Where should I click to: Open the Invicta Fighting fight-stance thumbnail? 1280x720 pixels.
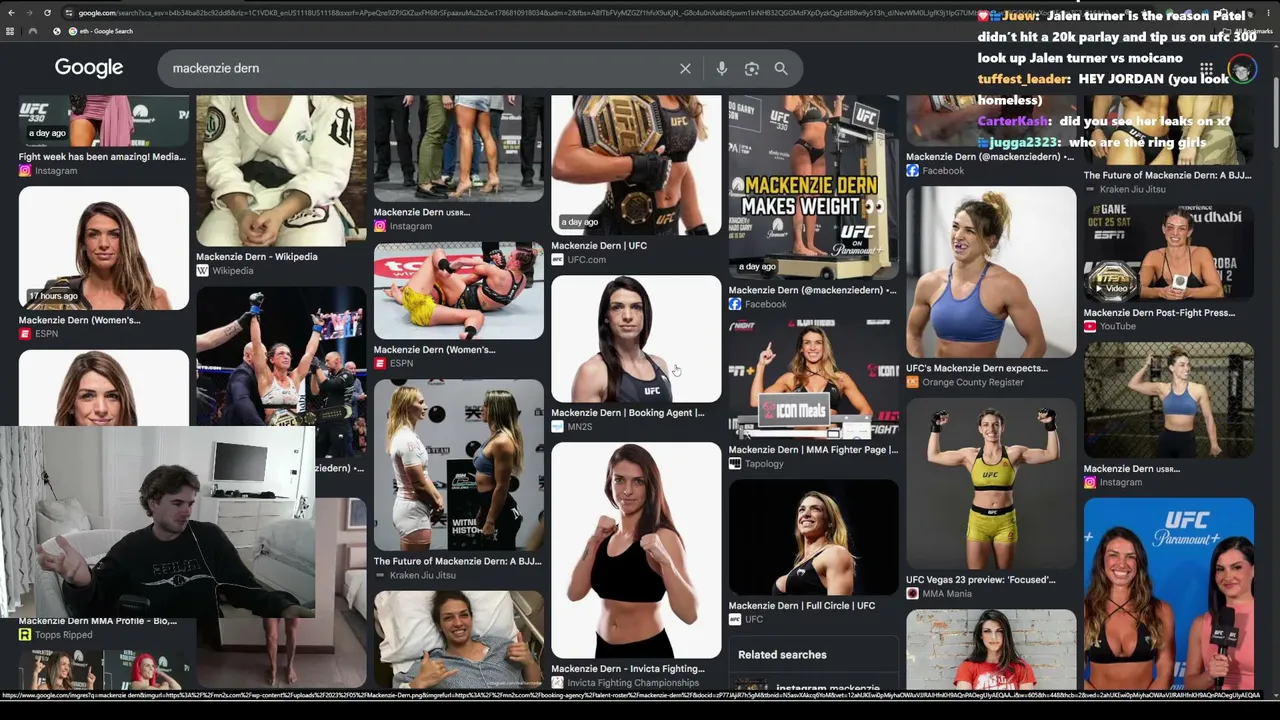tap(636, 550)
